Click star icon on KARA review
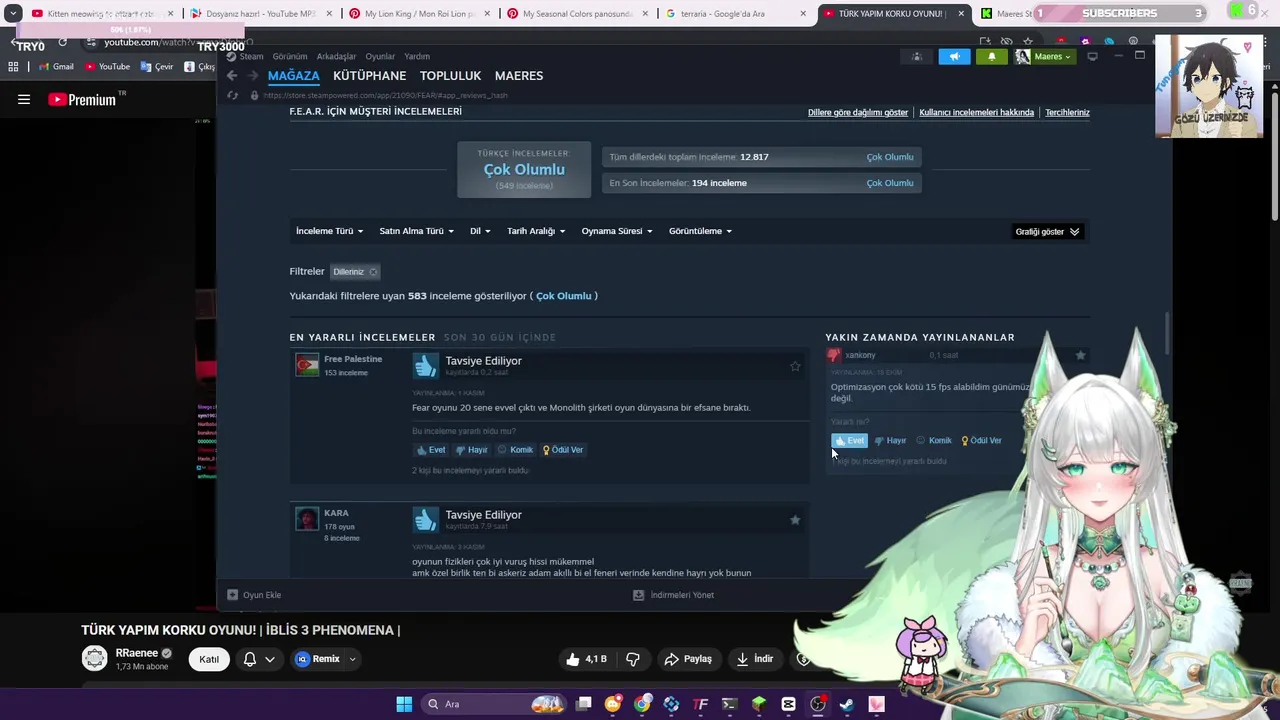This screenshot has width=1280, height=720. click(795, 520)
